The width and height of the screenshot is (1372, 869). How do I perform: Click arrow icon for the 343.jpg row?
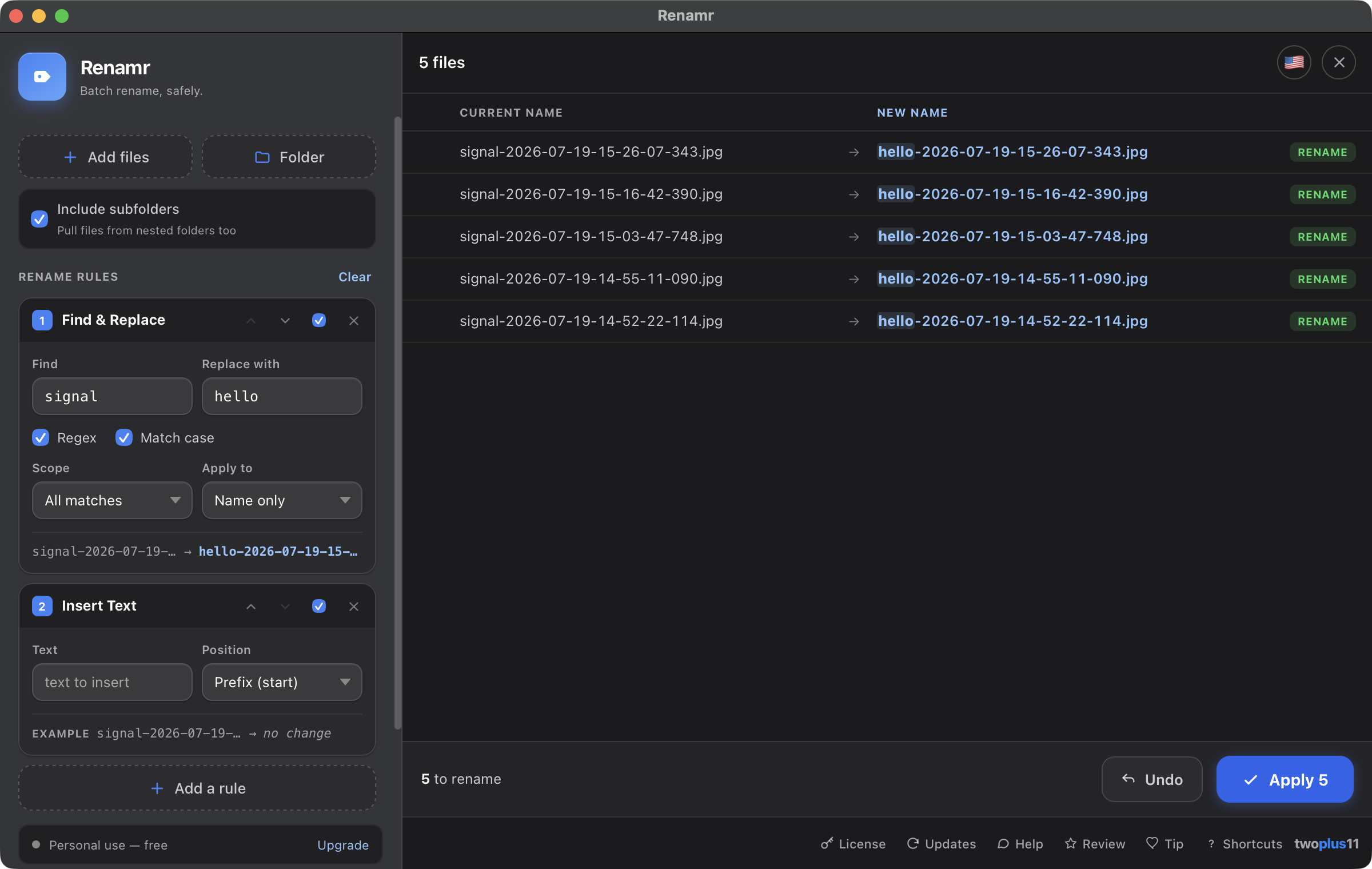click(x=854, y=152)
